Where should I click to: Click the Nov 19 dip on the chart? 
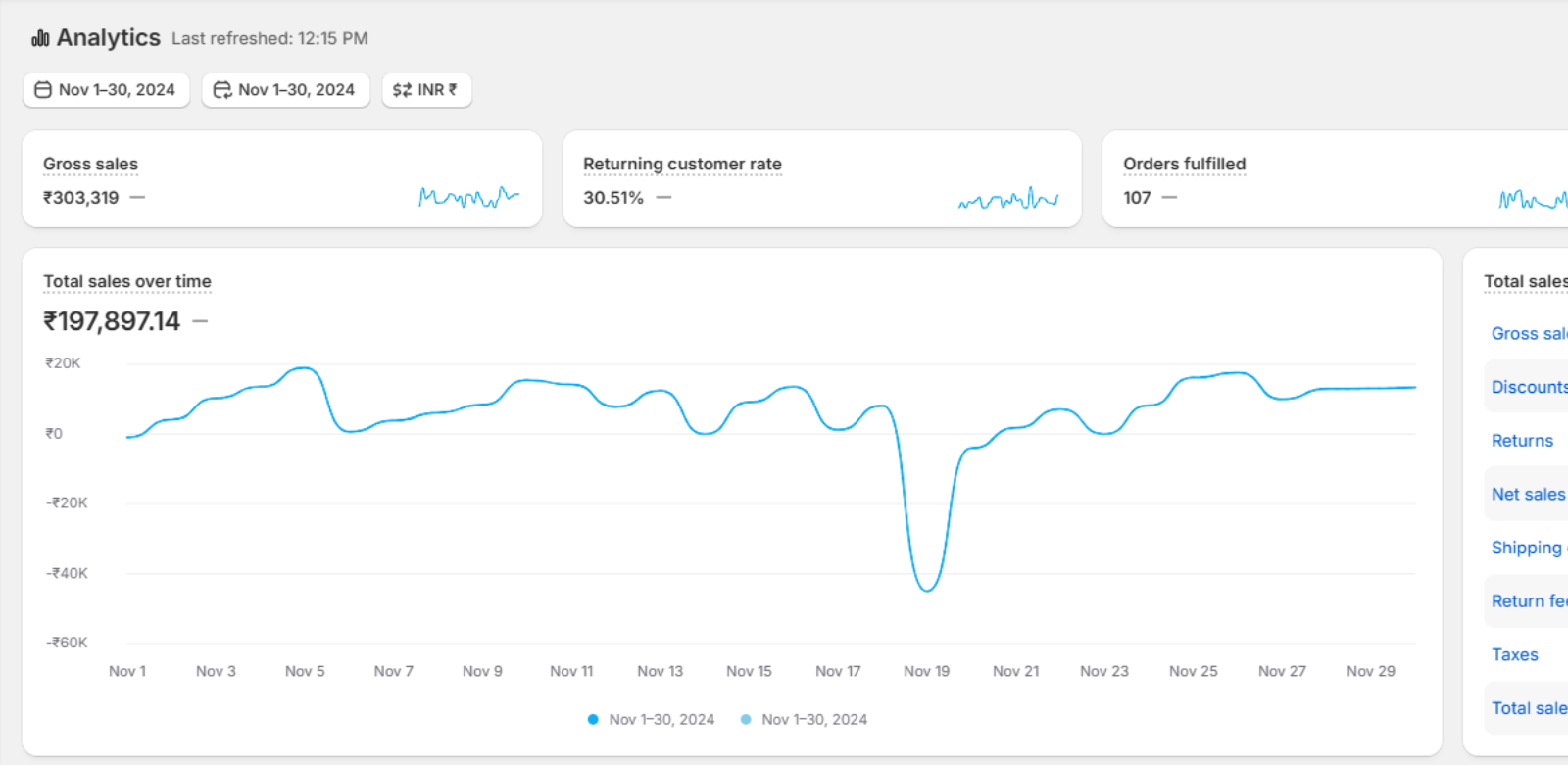[x=927, y=589]
